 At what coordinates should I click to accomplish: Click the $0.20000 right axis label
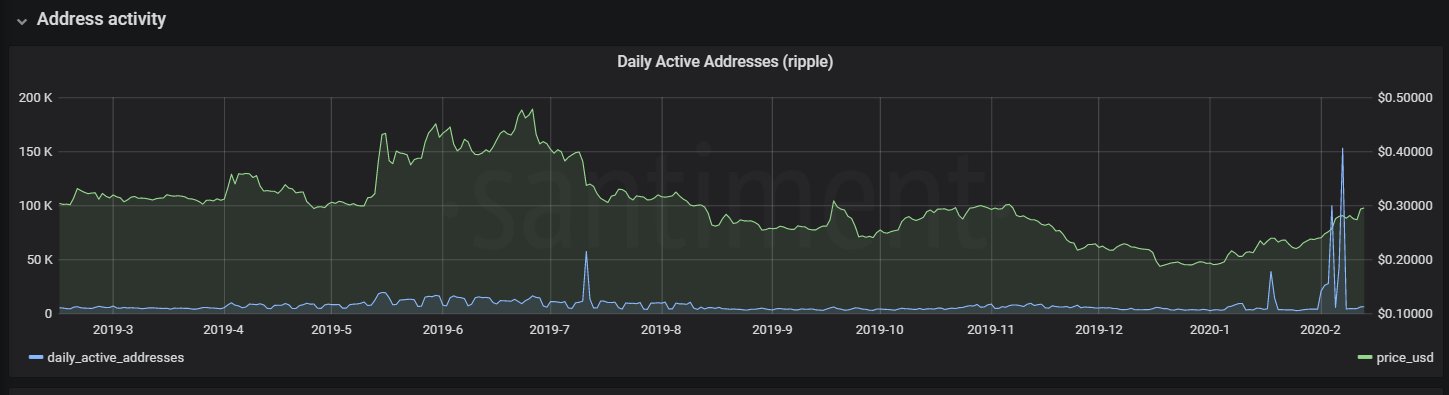pyautogui.click(x=1405, y=260)
